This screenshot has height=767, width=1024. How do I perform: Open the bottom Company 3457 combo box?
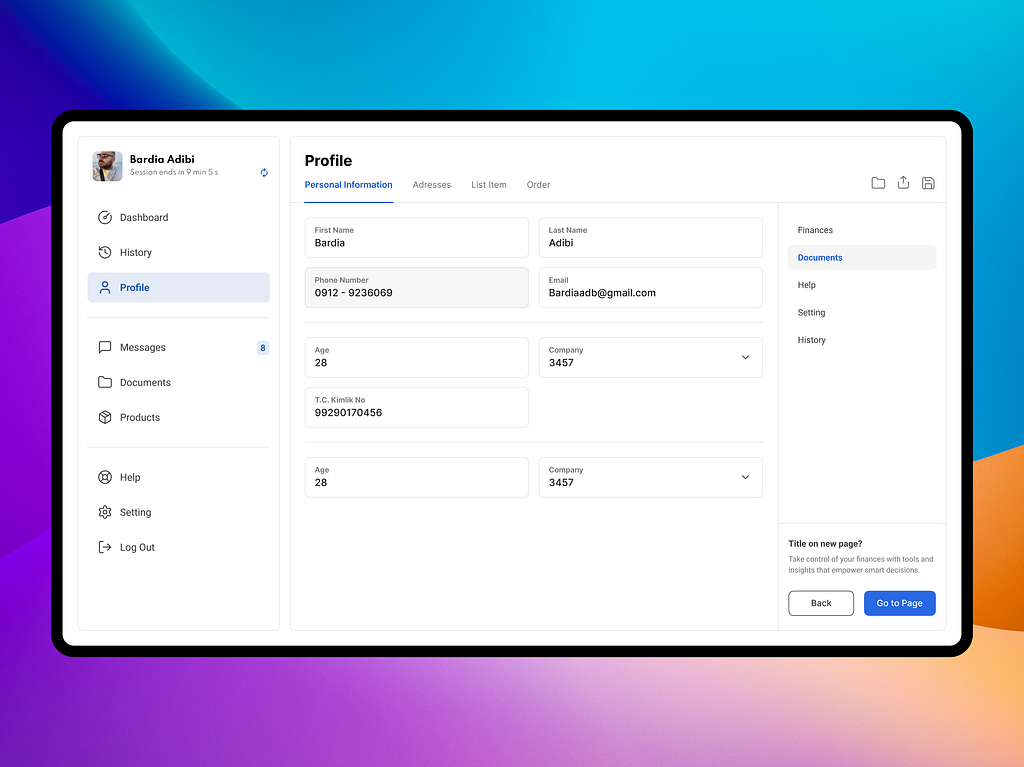(650, 477)
